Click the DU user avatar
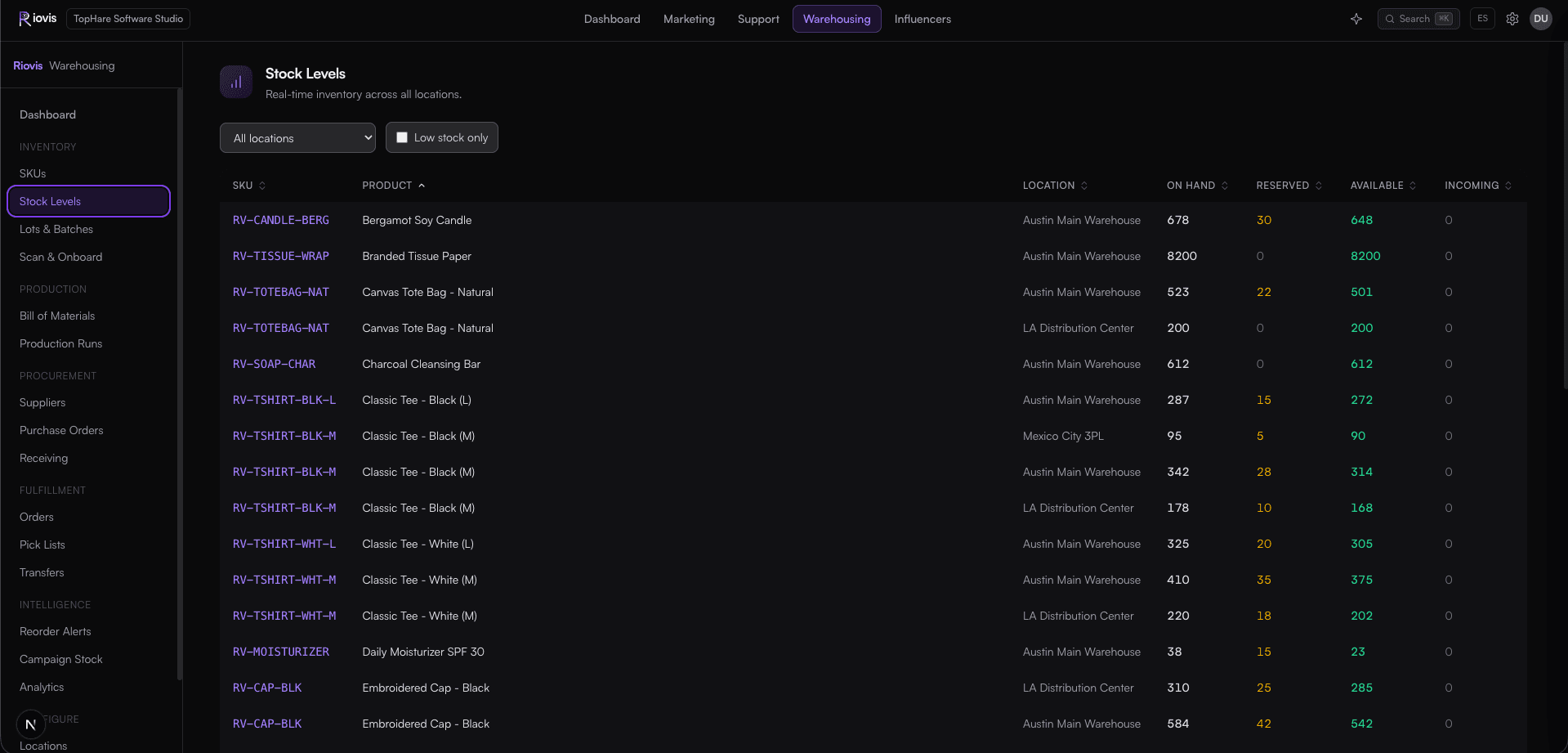This screenshot has height=753, width=1568. (1541, 19)
